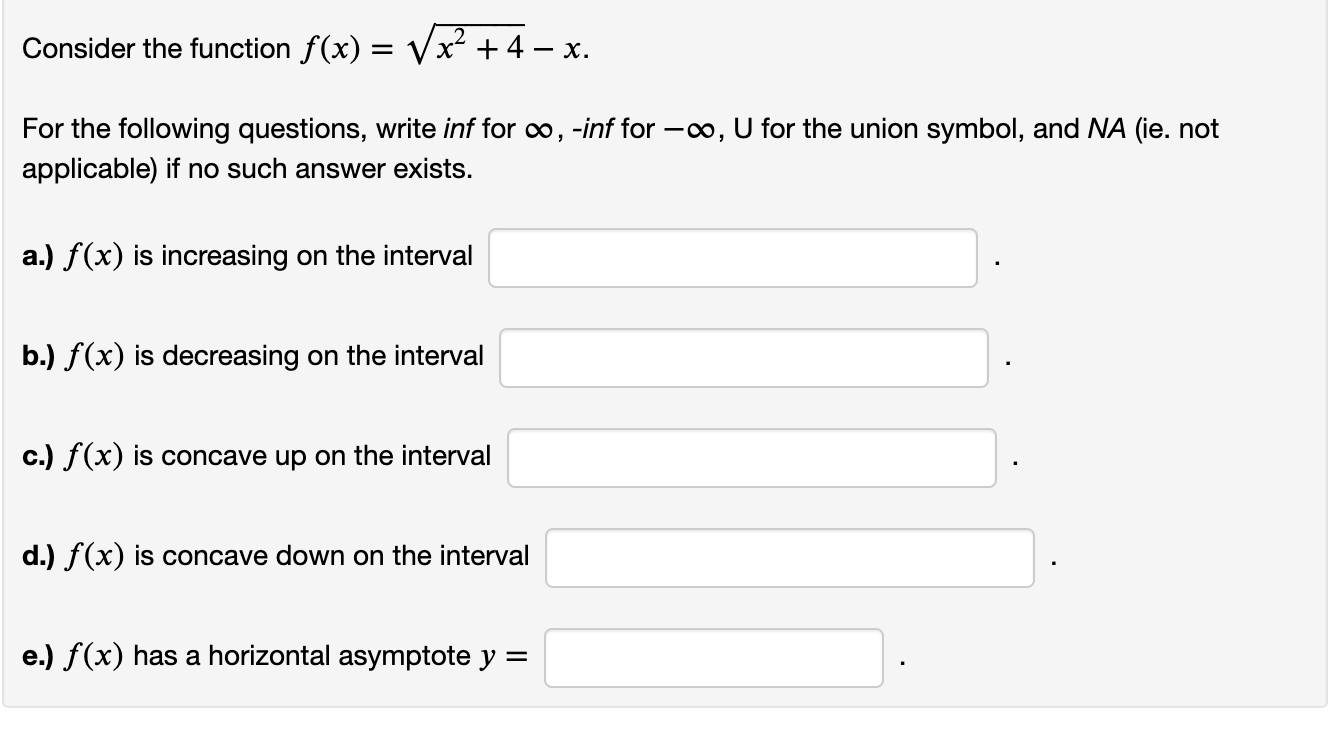The width and height of the screenshot is (1338, 730).
Task: Click the question d label text
Action: 38,557
